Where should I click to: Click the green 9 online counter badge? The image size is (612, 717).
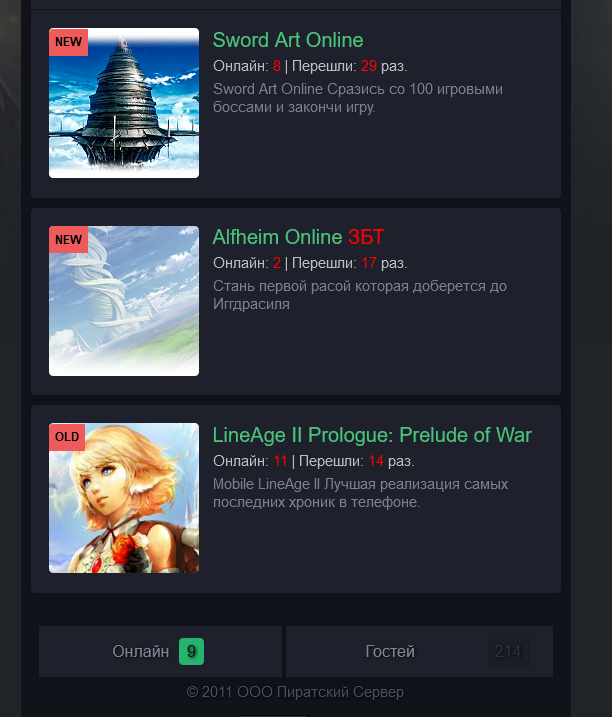(191, 651)
